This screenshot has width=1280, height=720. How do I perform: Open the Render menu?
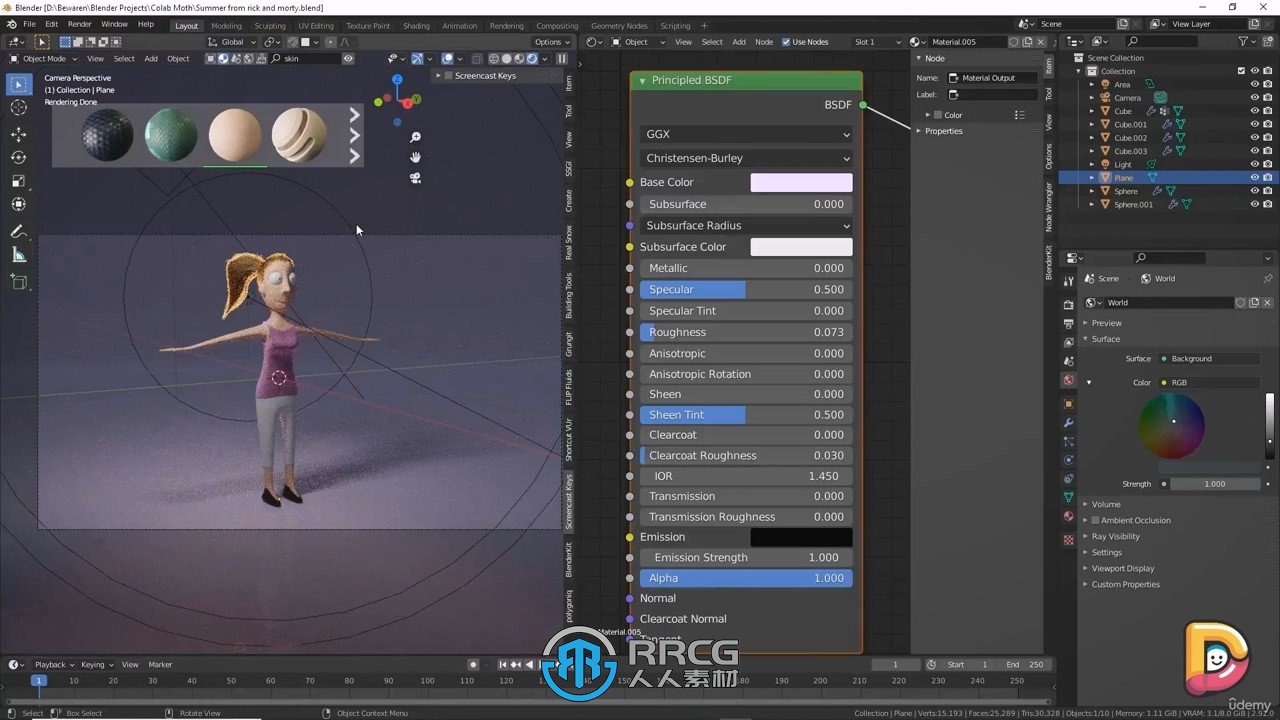[x=79, y=24]
